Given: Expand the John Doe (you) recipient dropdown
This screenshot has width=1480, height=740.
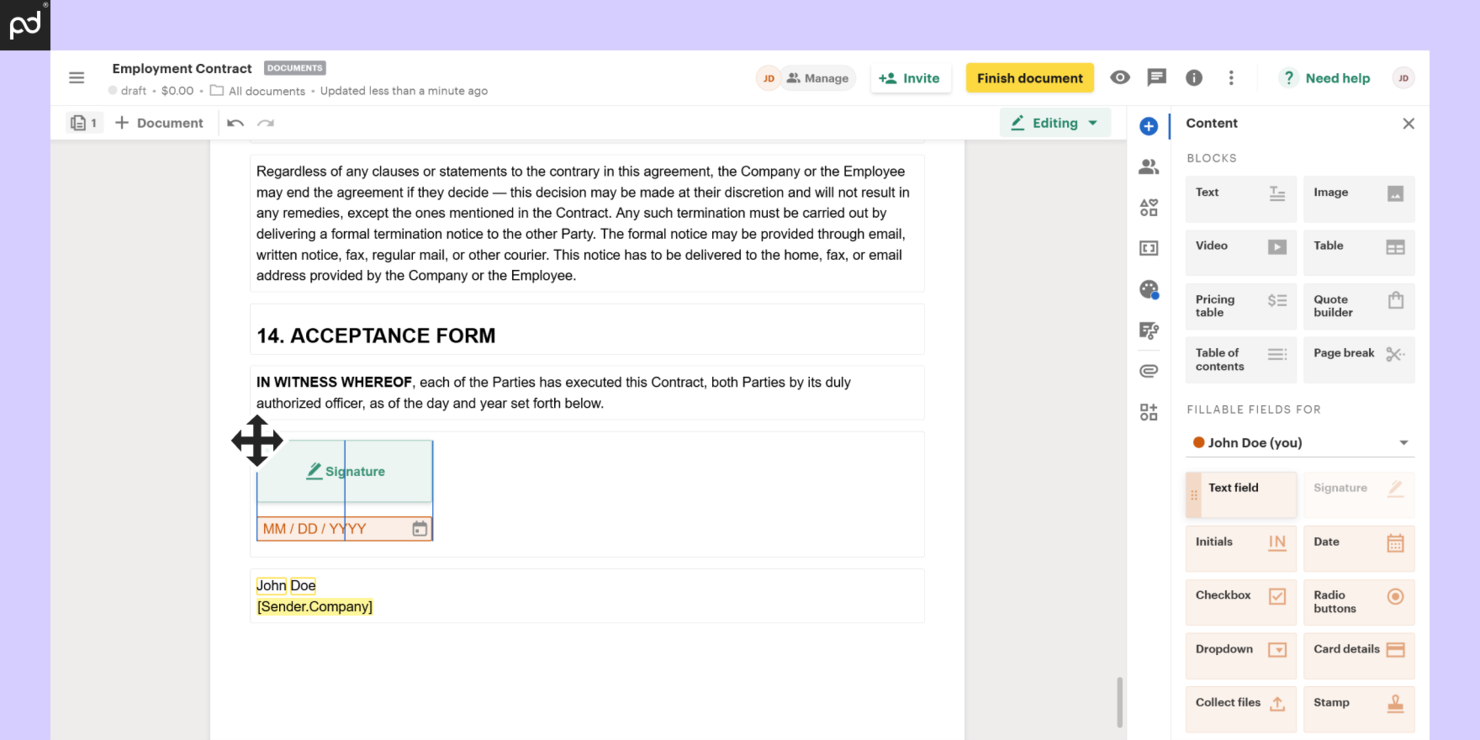Looking at the screenshot, I should point(1300,443).
